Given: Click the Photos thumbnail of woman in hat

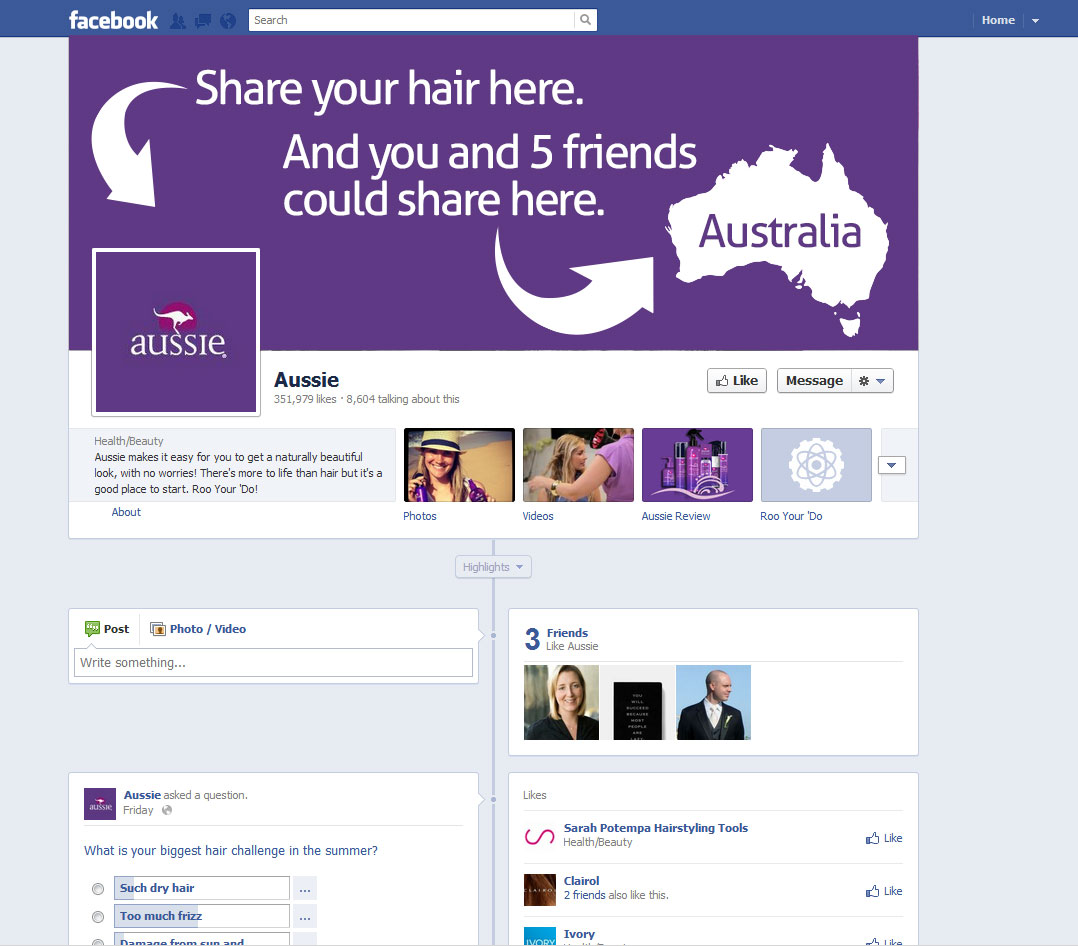Looking at the screenshot, I should tap(459, 465).
